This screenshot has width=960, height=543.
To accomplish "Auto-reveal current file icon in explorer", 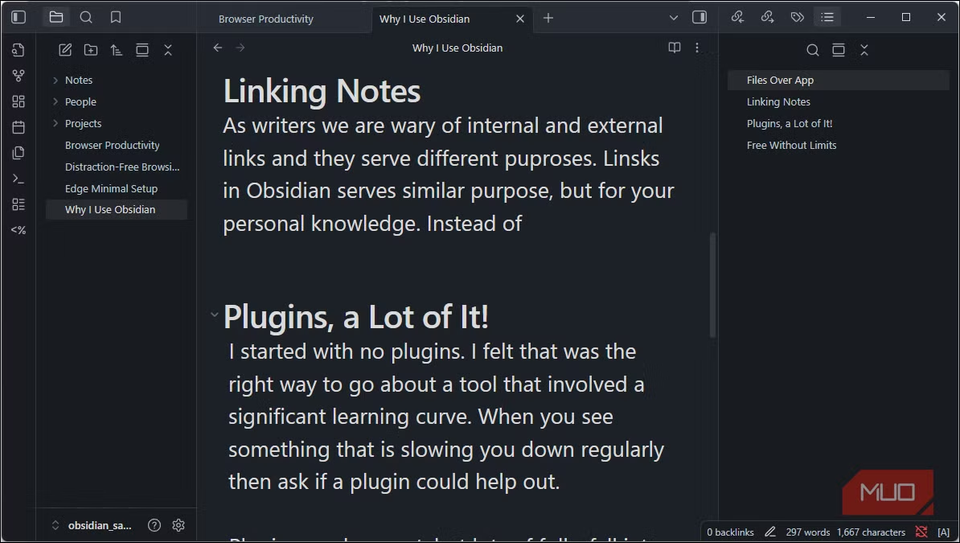I will point(142,50).
